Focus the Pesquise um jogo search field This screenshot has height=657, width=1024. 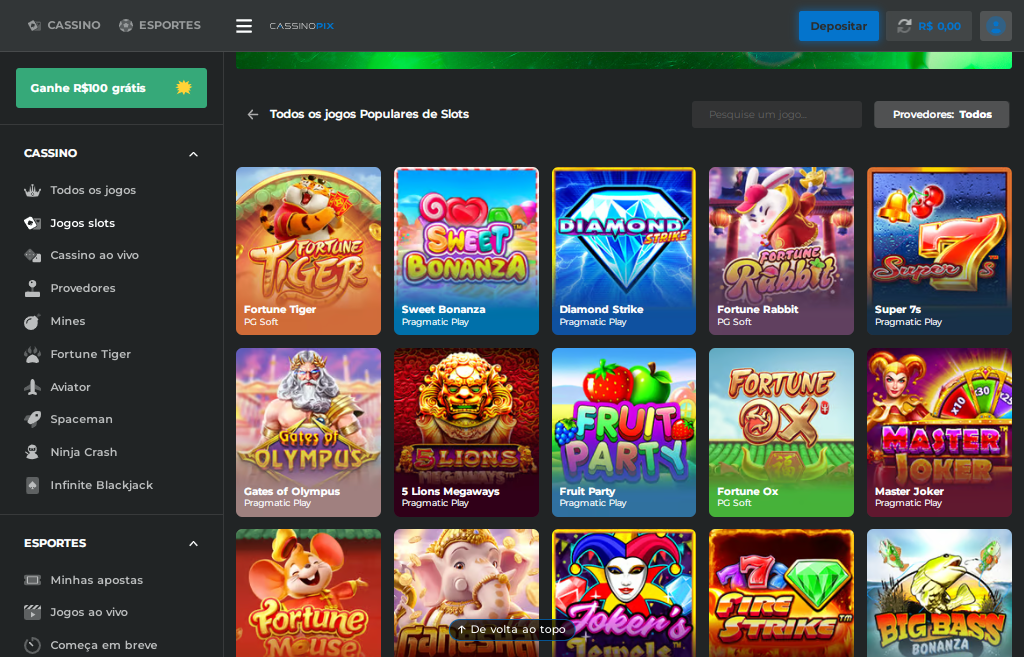click(776, 115)
